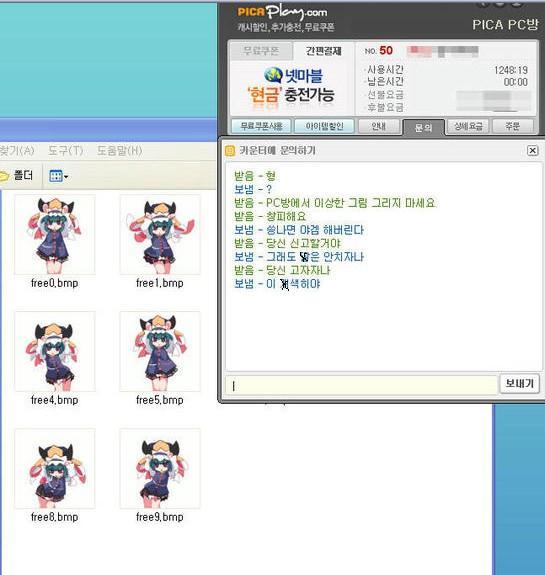This screenshot has width=545, height=575.
Task: Open the 무료쿠폰 tab
Action: point(261,51)
